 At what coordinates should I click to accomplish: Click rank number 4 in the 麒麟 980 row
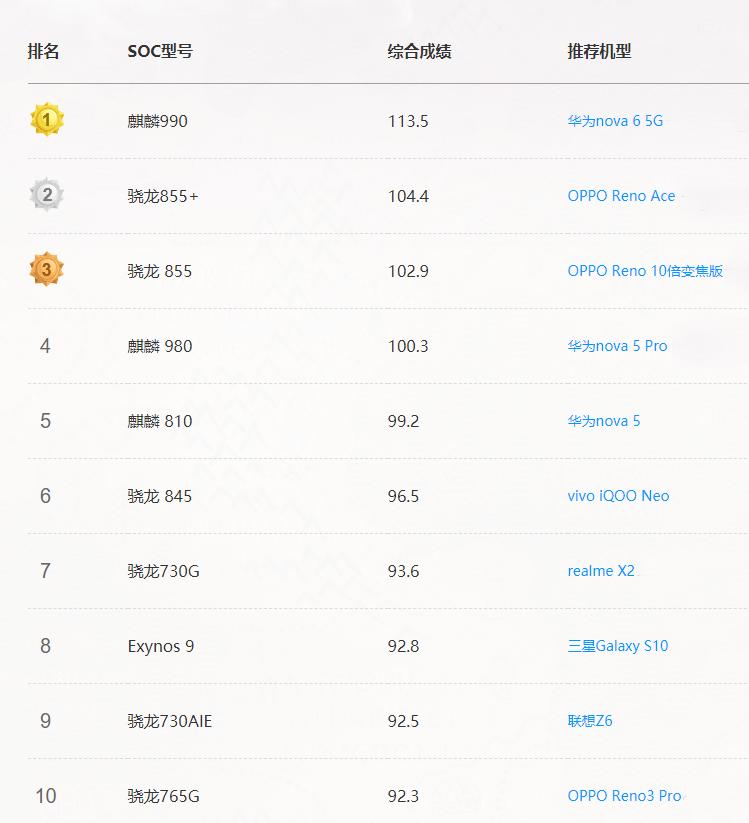[45, 346]
